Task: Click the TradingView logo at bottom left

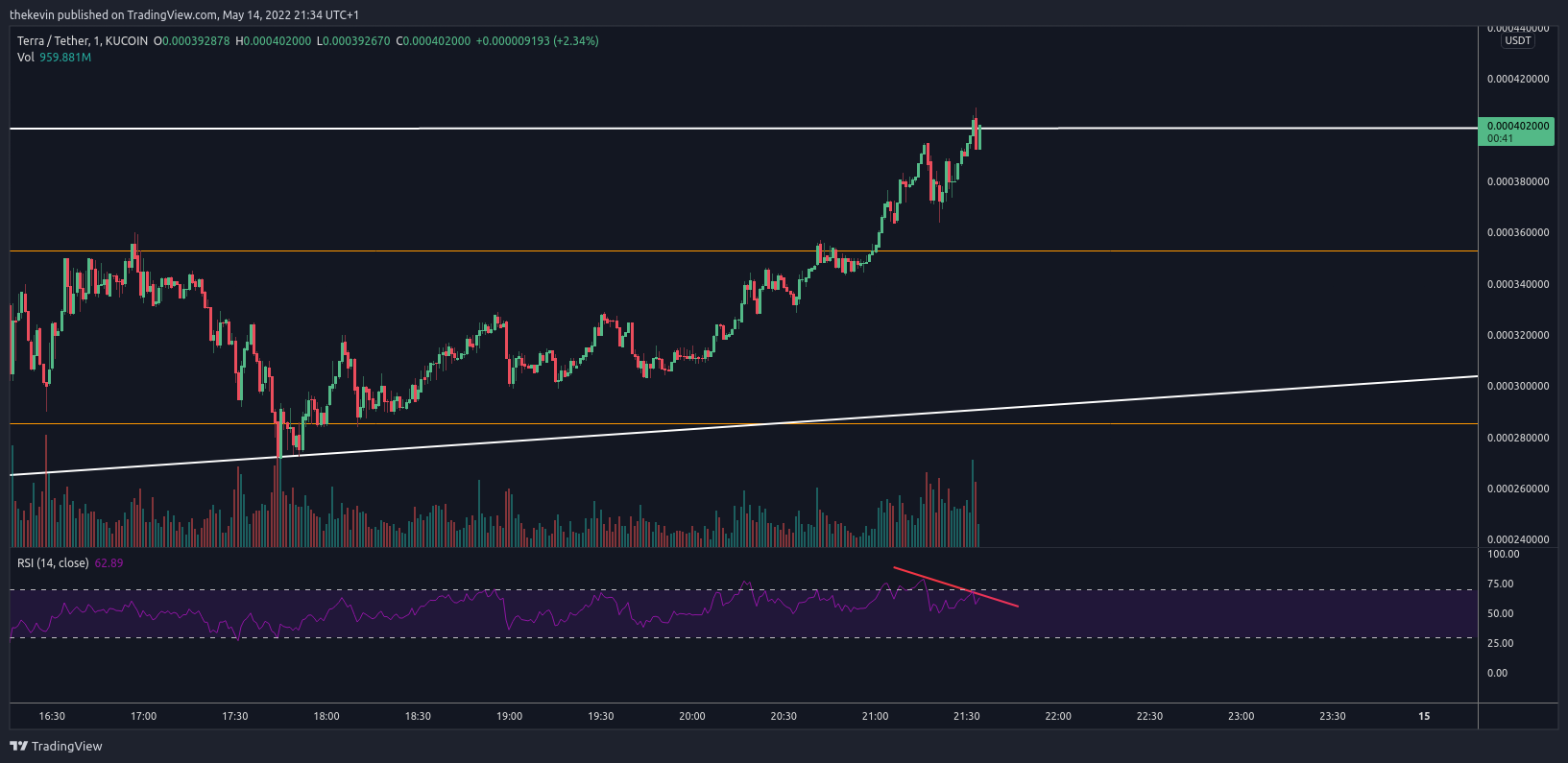Action: 56,746
